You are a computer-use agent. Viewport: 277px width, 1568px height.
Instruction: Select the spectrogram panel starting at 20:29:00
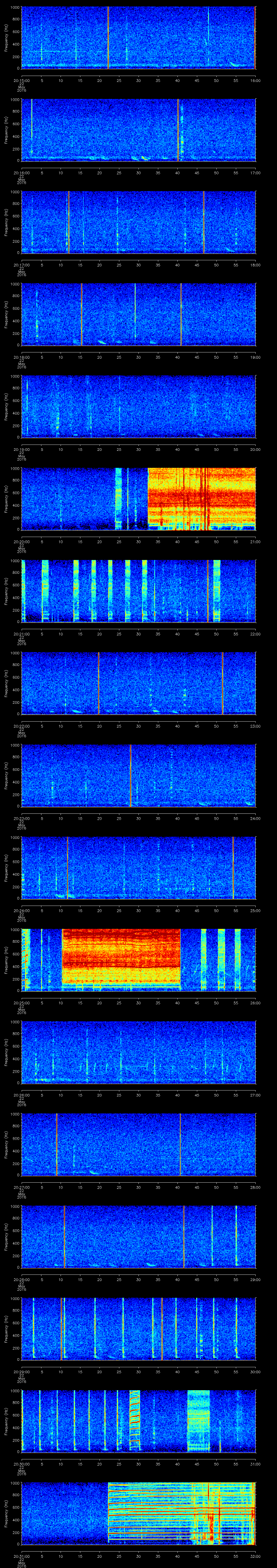pyautogui.click(x=138, y=1329)
